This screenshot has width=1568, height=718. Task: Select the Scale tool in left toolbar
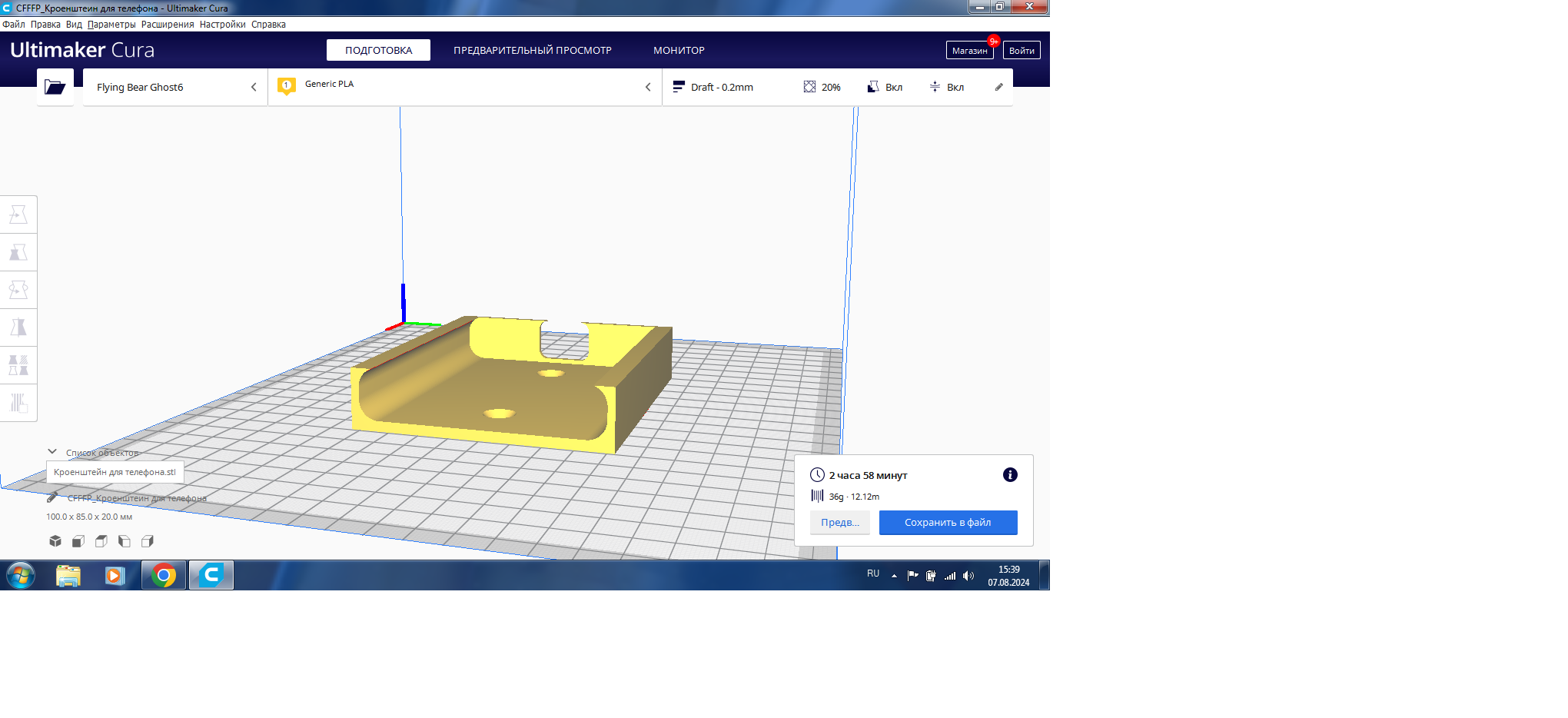[x=18, y=252]
